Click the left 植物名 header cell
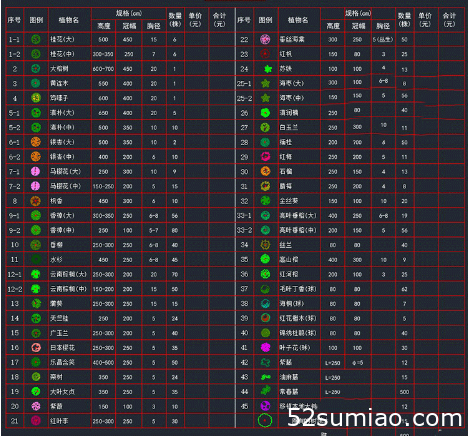 (69, 20)
